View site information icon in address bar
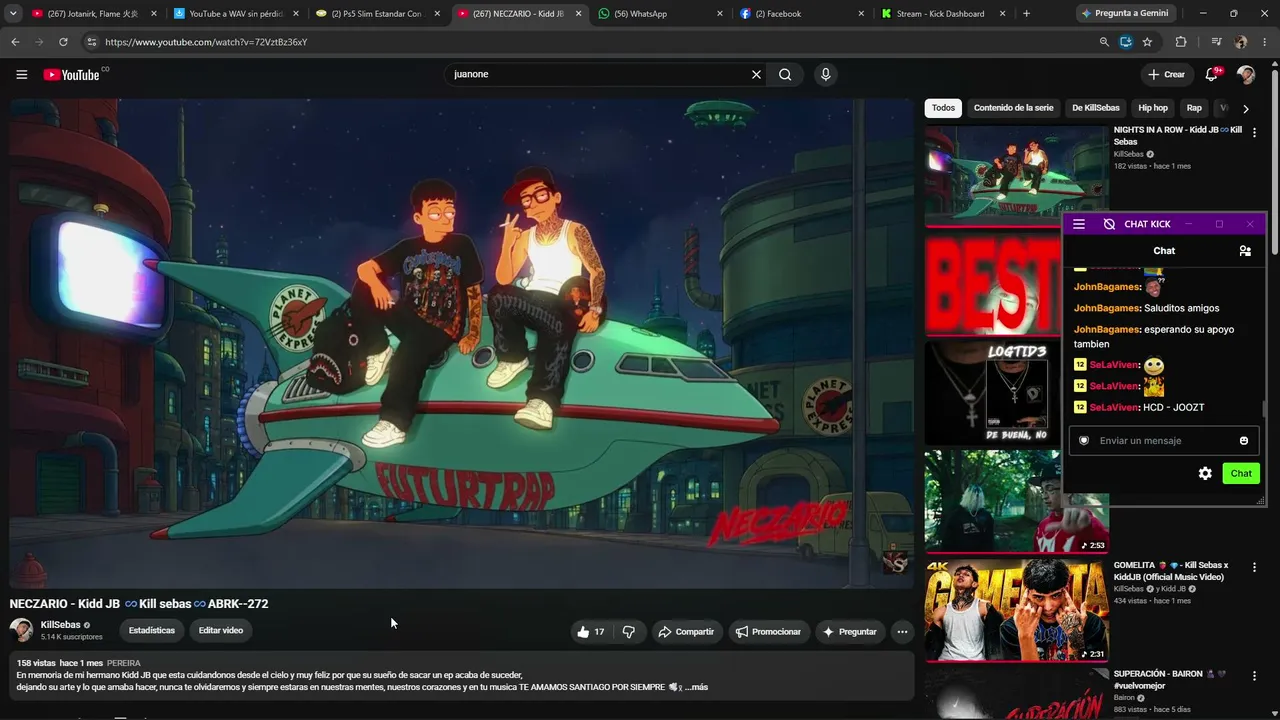 click(x=91, y=42)
